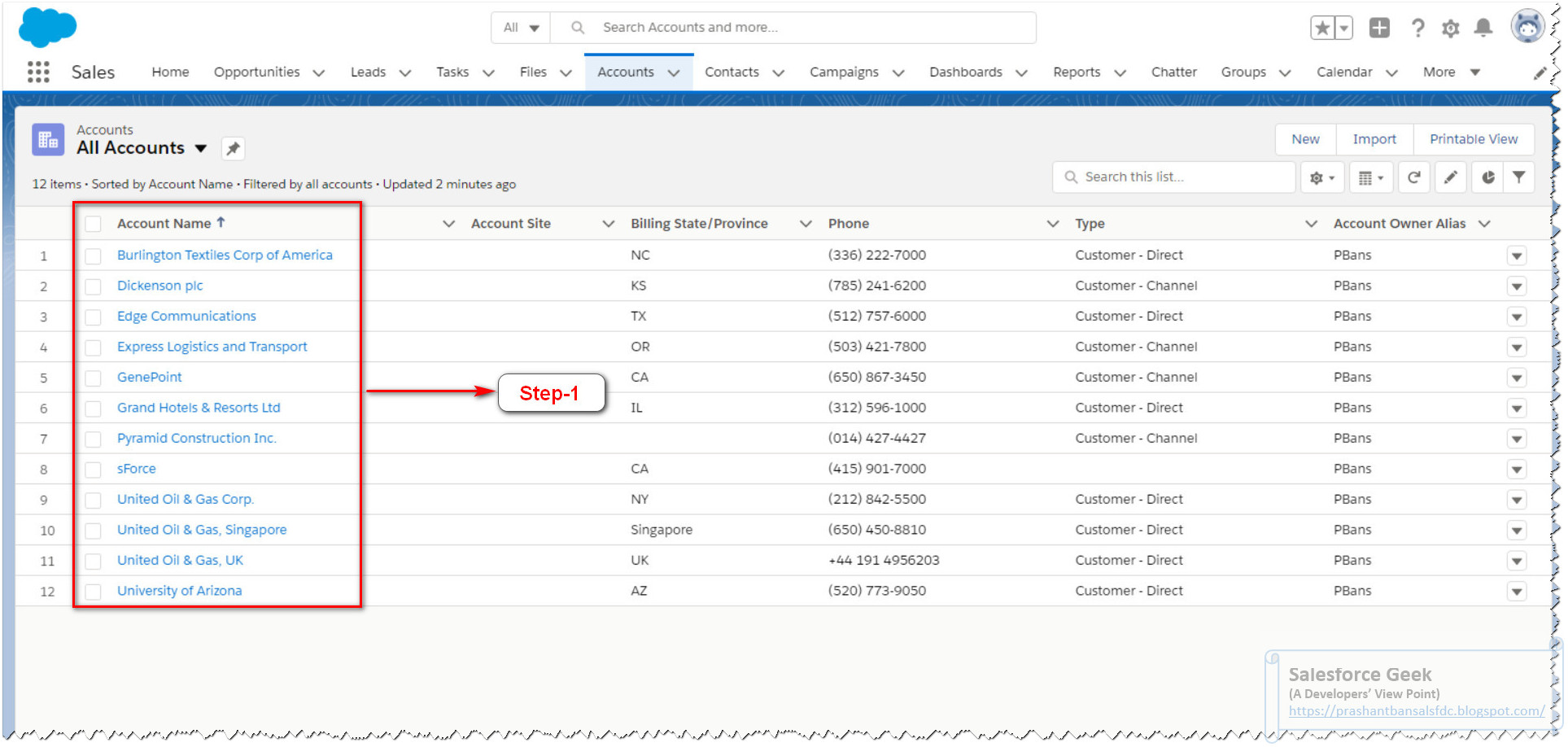Check the Pyramid Construction row checkbox
Image resolution: width=1568 pixels, height=747 pixels.
(94, 439)
